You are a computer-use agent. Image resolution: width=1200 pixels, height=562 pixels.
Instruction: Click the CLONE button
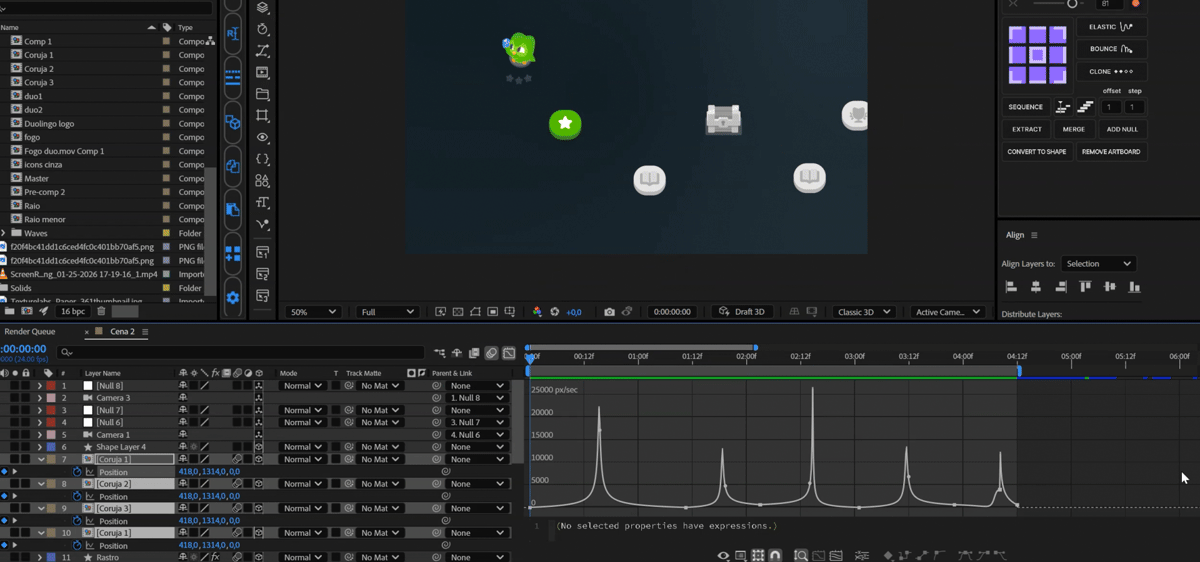coord(1111,72)
